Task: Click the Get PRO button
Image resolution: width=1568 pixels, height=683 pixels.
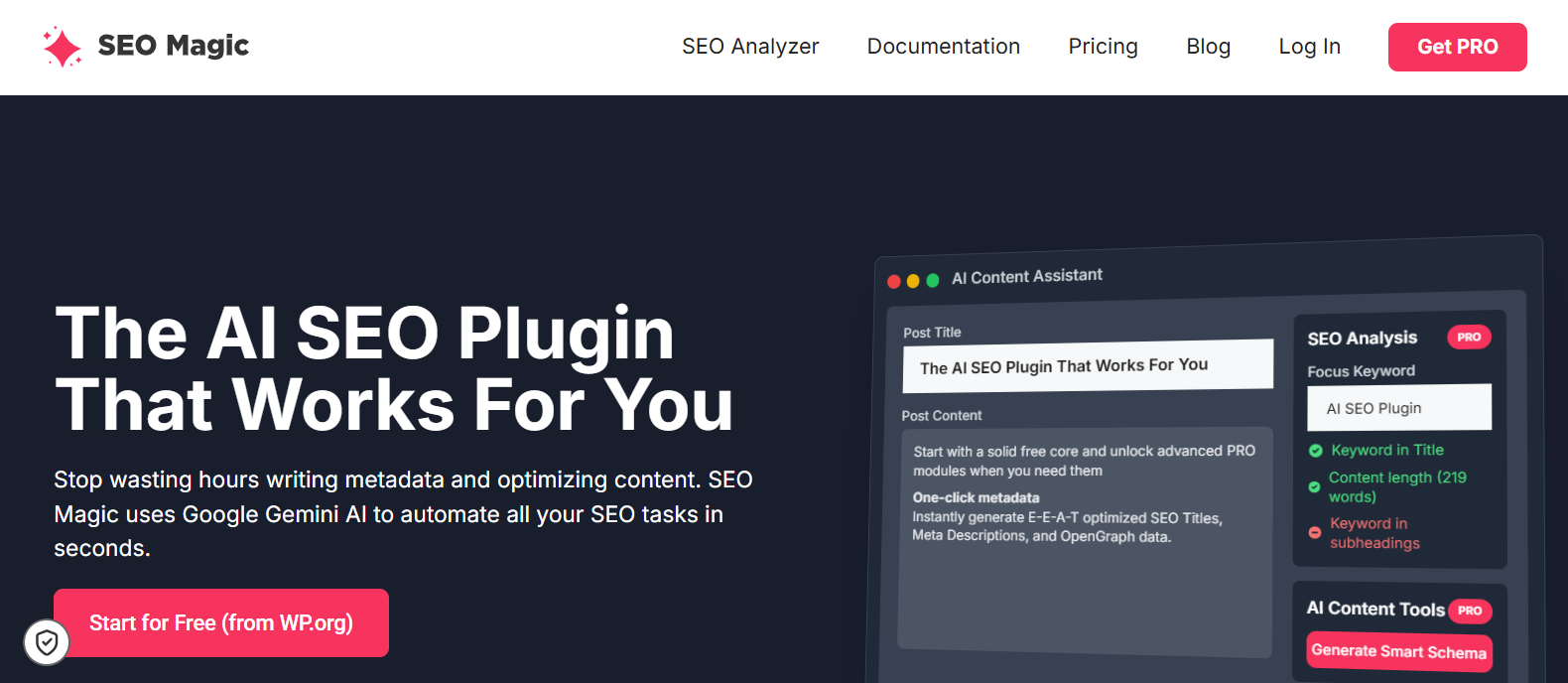Action: [x=1458, y=47]
